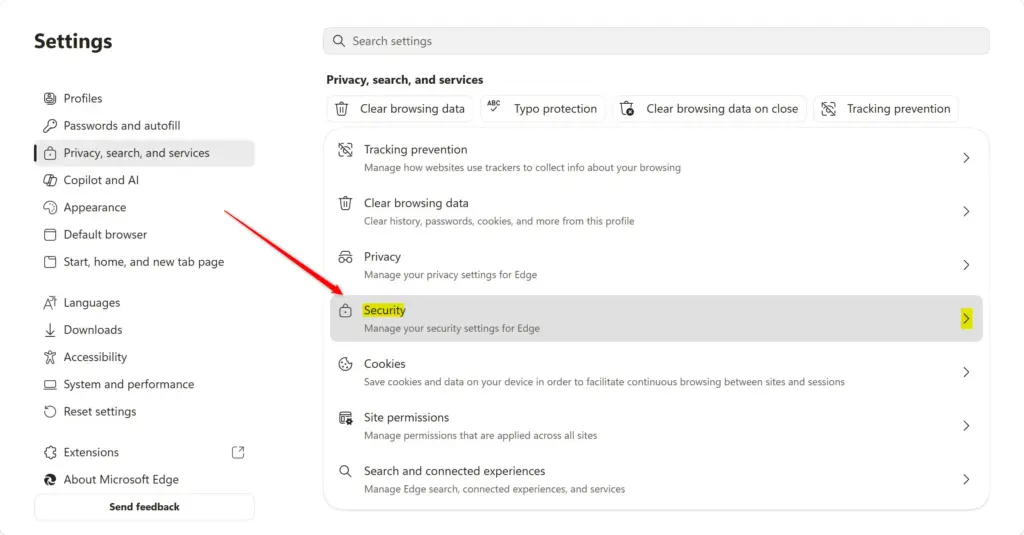Click the Site permissions row icon
The image size is (1024, 535).
(345, 417)
